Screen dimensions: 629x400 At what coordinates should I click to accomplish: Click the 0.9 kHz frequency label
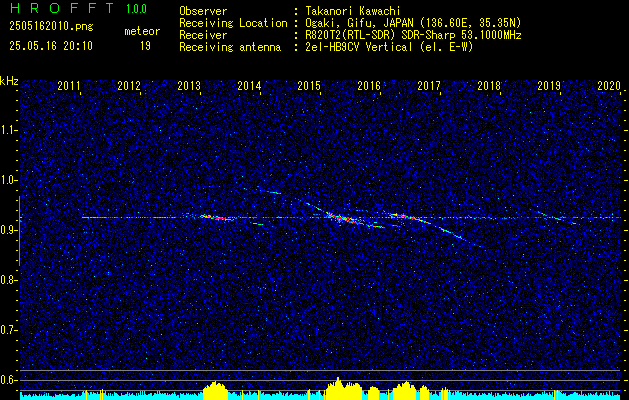click(8, 230)
